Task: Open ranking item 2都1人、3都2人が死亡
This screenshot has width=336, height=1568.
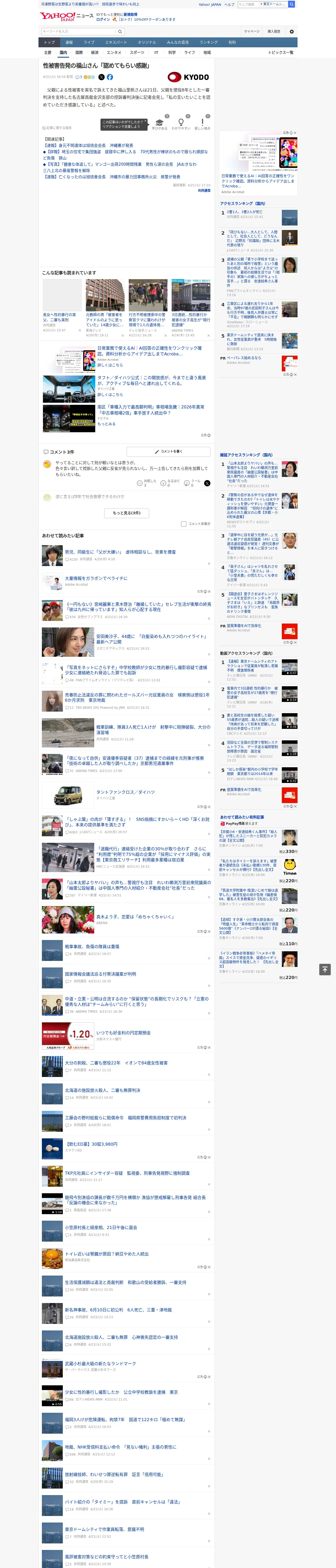Action: 244,212
